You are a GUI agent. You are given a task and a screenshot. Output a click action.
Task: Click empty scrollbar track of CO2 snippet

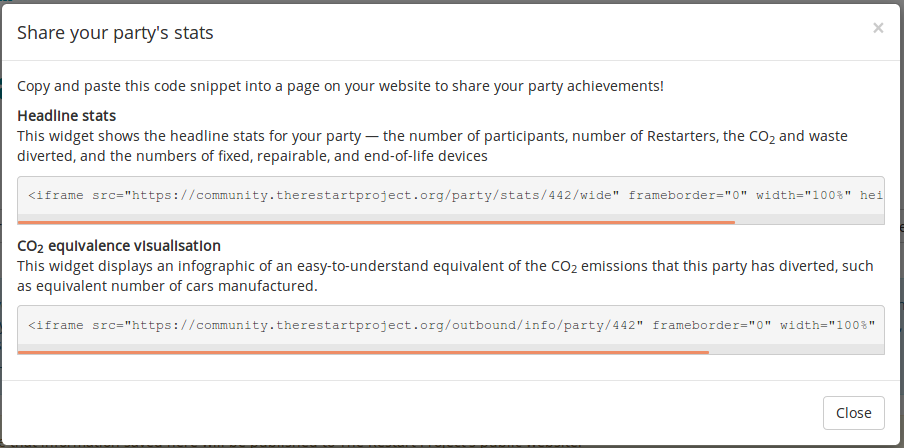coord(797,352)
